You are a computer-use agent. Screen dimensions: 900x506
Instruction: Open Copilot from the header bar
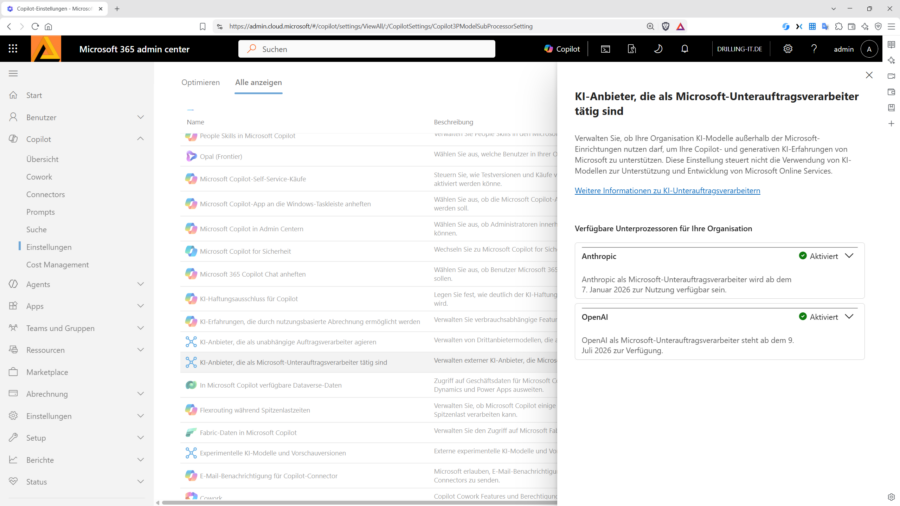pos(562,49)
